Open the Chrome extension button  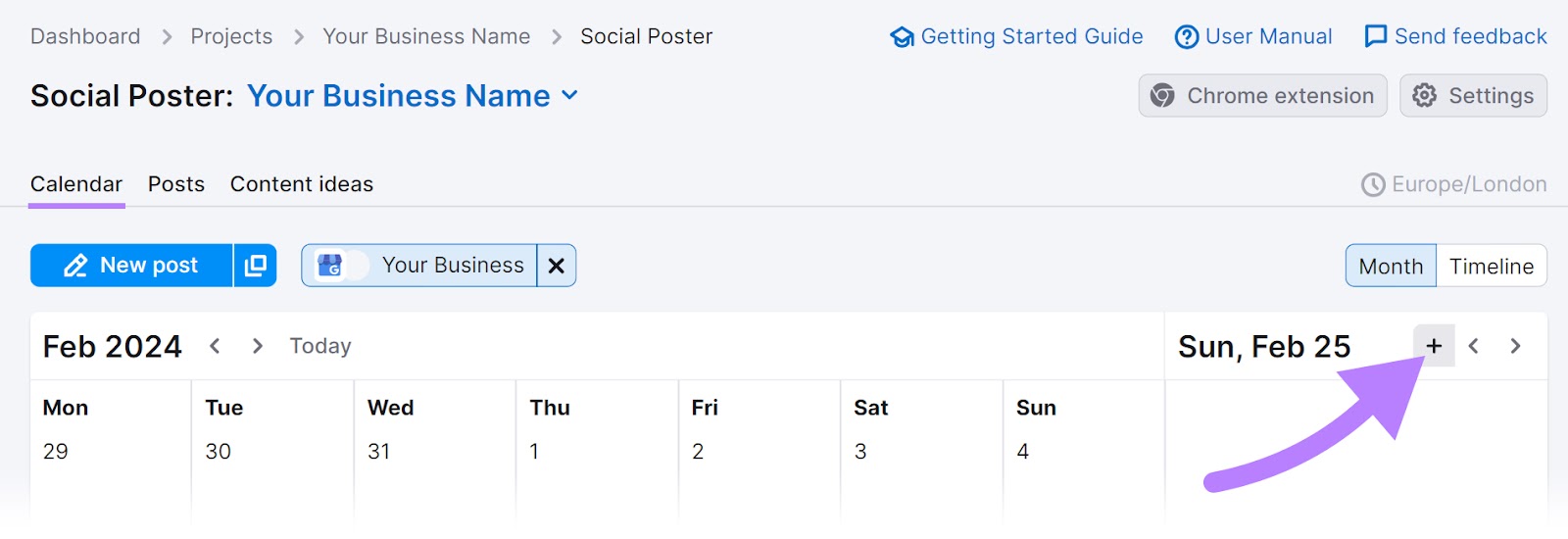1262,96
